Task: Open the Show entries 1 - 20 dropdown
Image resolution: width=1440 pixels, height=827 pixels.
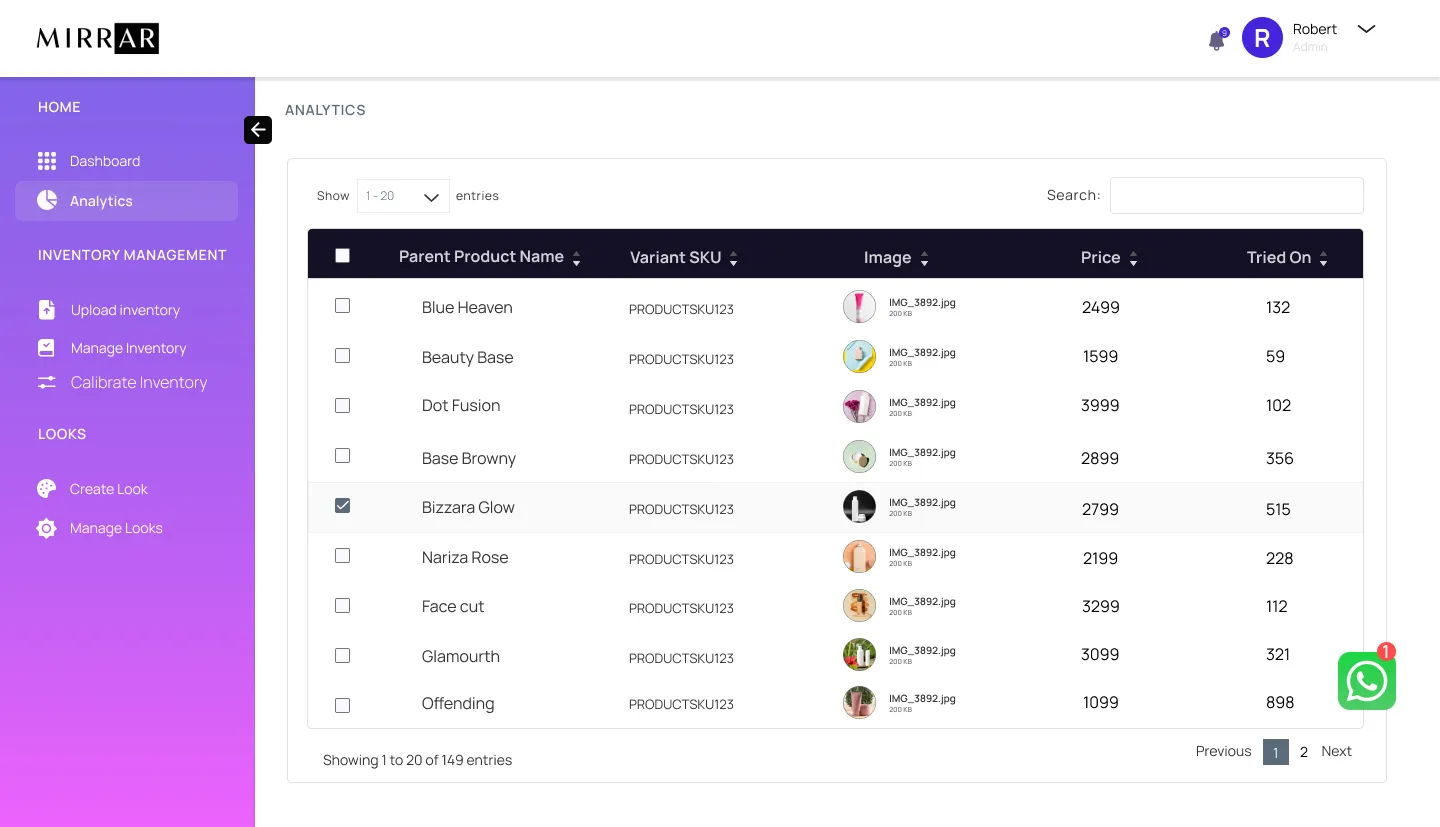Action: point(403,196)
